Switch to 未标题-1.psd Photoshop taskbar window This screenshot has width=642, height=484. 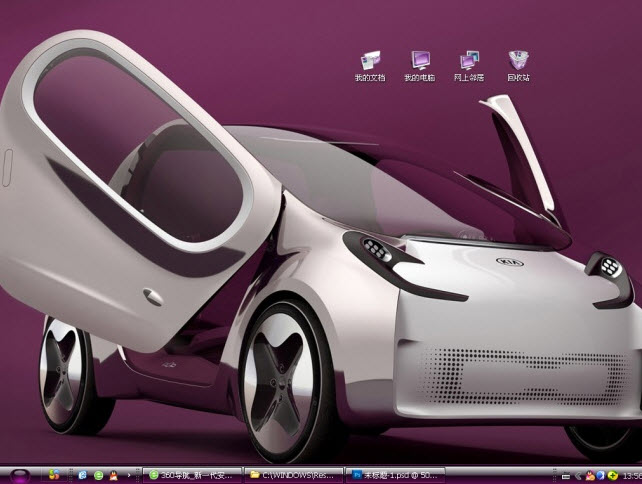(x=394, y=474)
